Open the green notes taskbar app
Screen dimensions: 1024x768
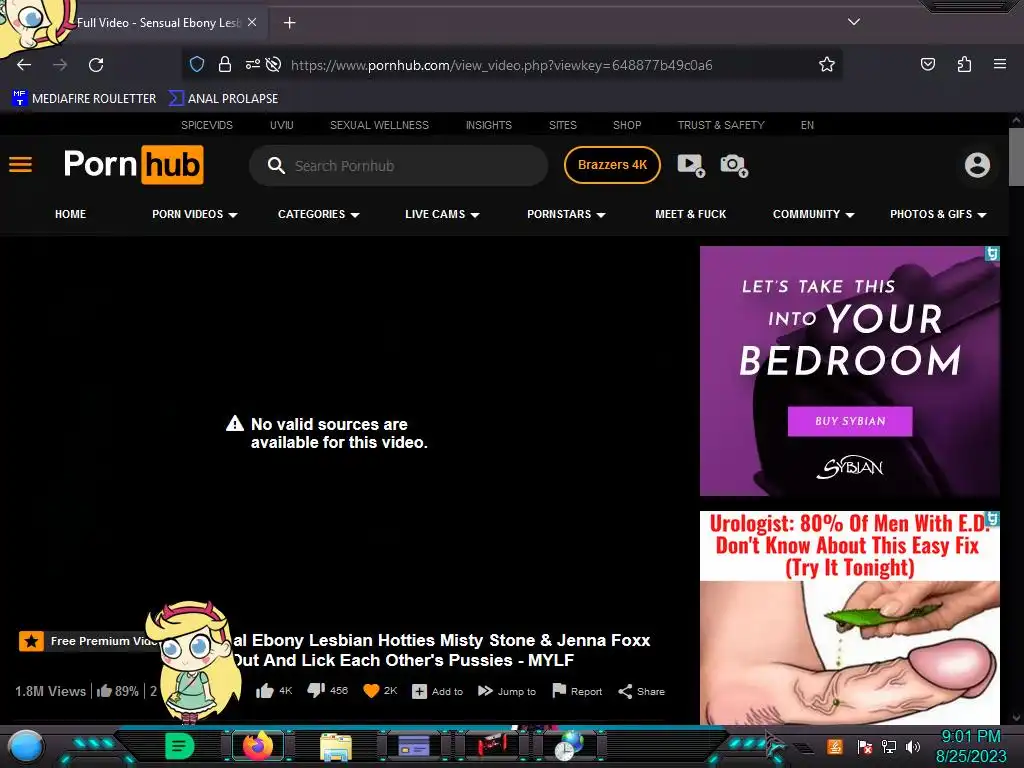tap(180, 746)
